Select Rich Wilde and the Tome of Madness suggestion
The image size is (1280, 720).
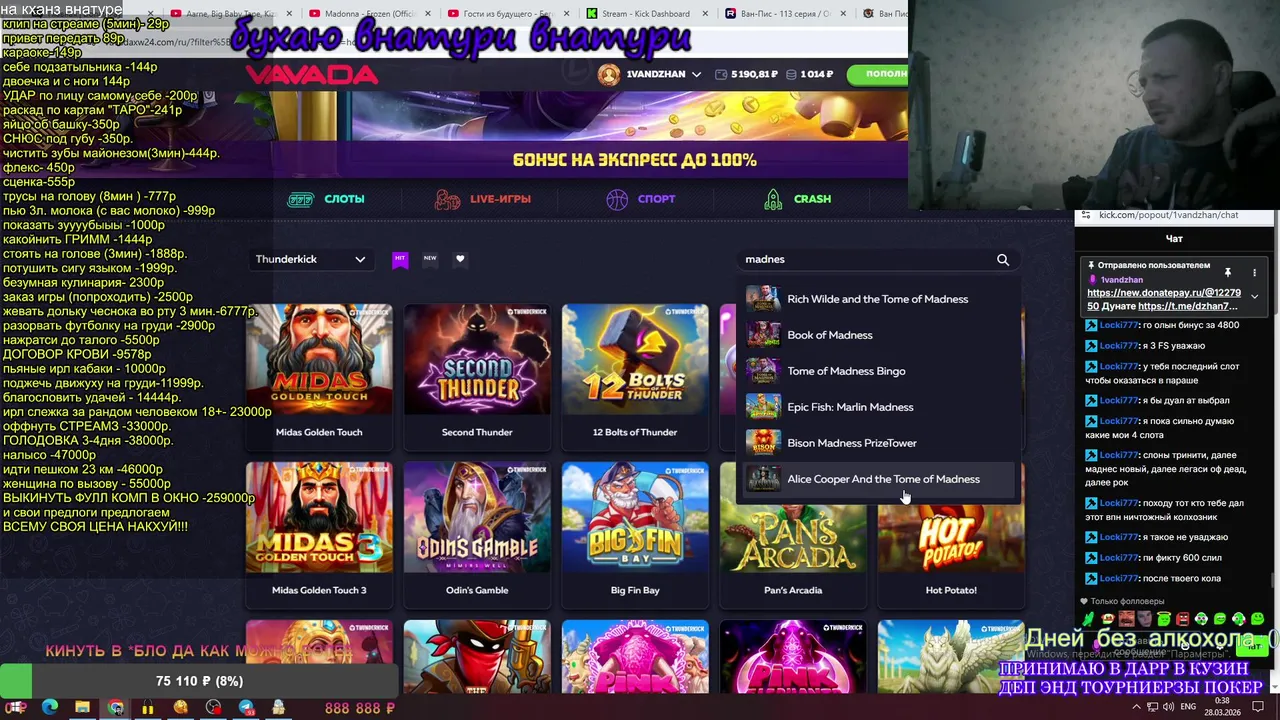pyautogui.click(x=878, y=299)
